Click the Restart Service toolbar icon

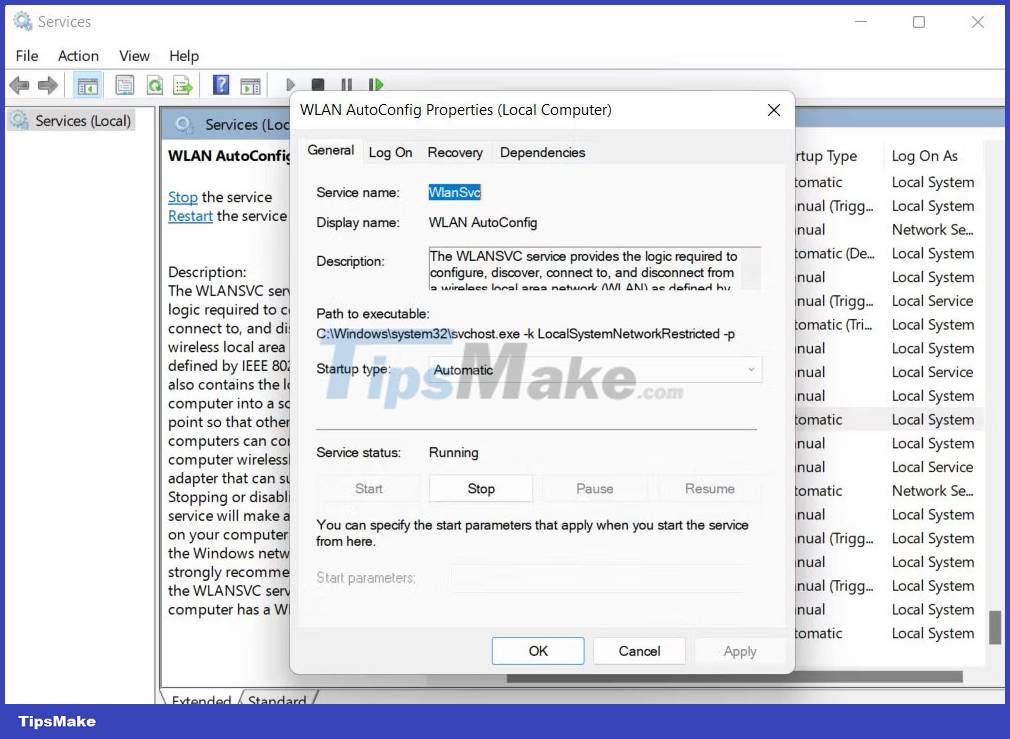[376, 84]
